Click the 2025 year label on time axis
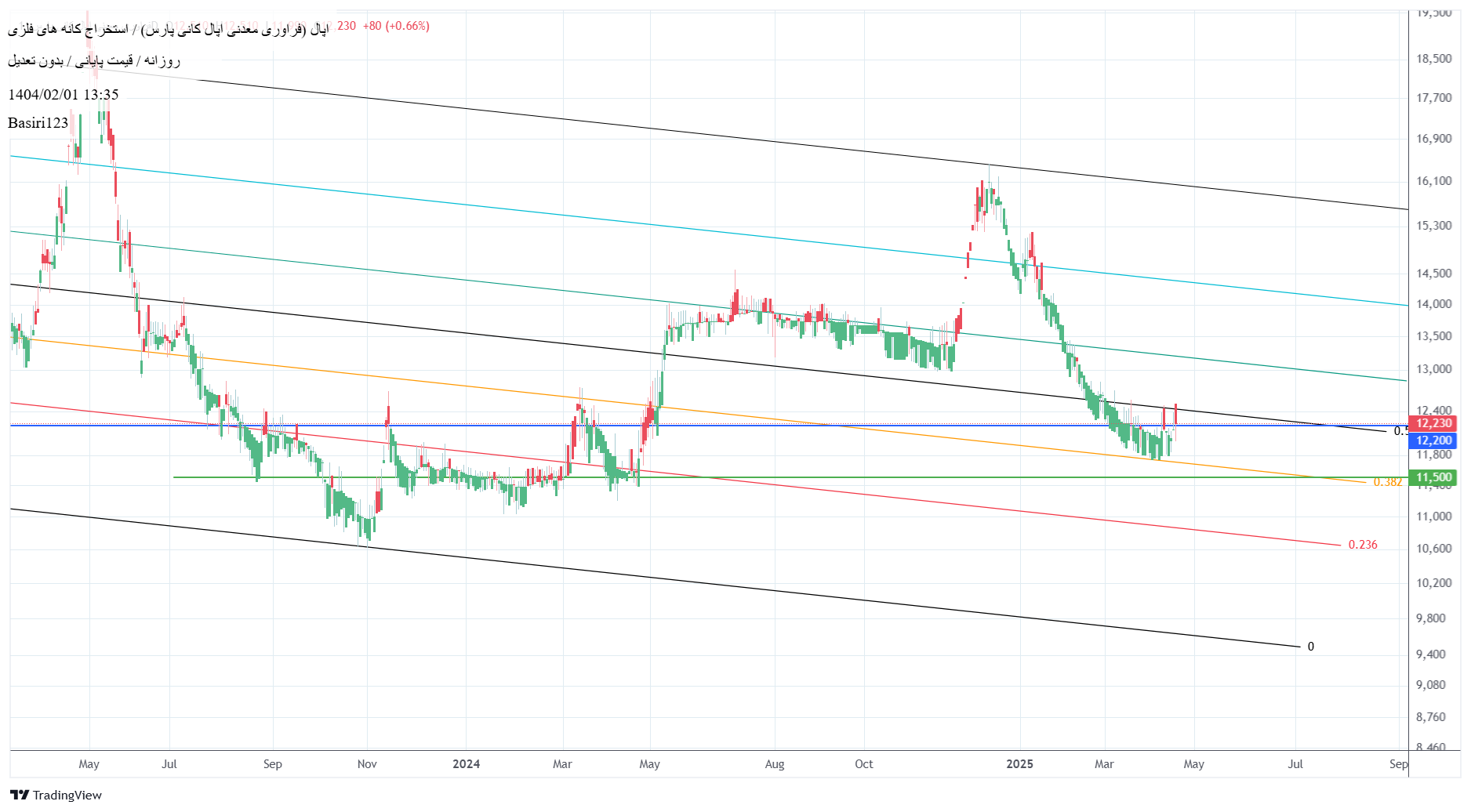Viewport: 1471px width, 812px height. coord(1019,764)
